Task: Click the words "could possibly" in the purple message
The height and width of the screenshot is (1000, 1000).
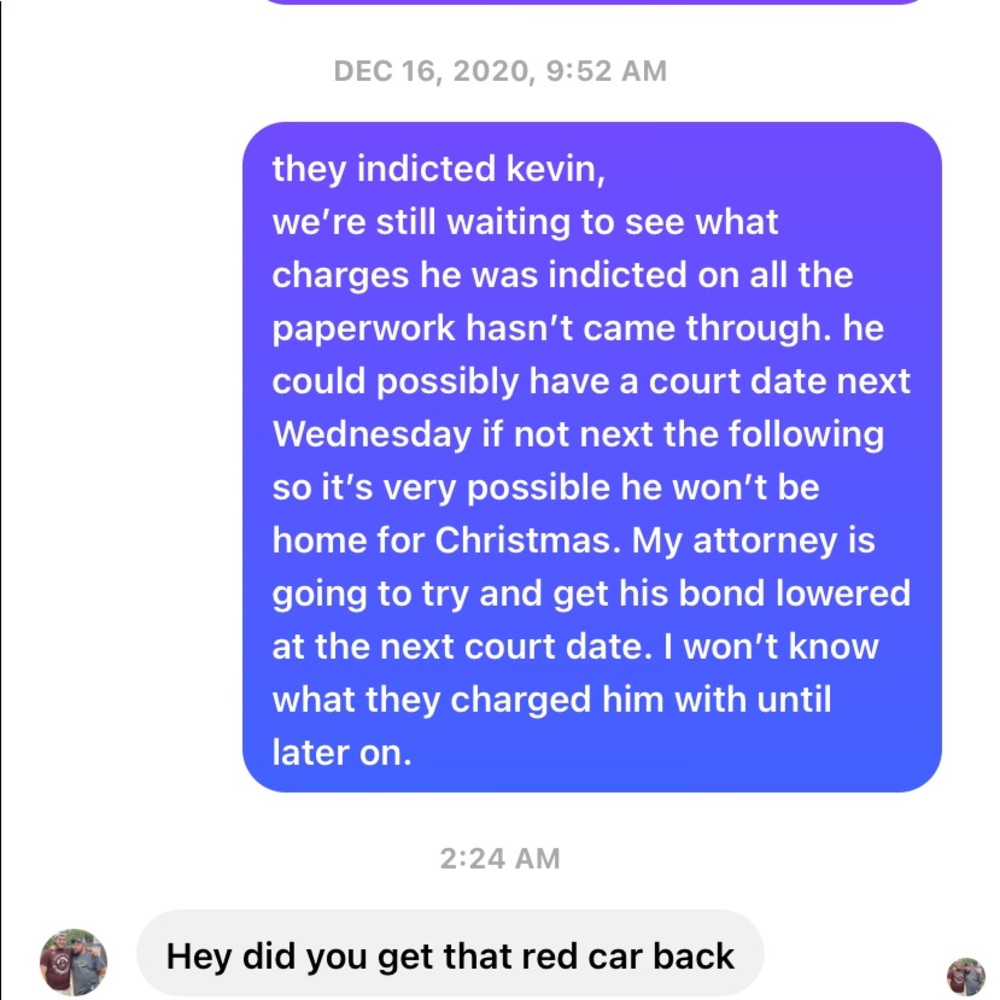Action: (395, 382)
